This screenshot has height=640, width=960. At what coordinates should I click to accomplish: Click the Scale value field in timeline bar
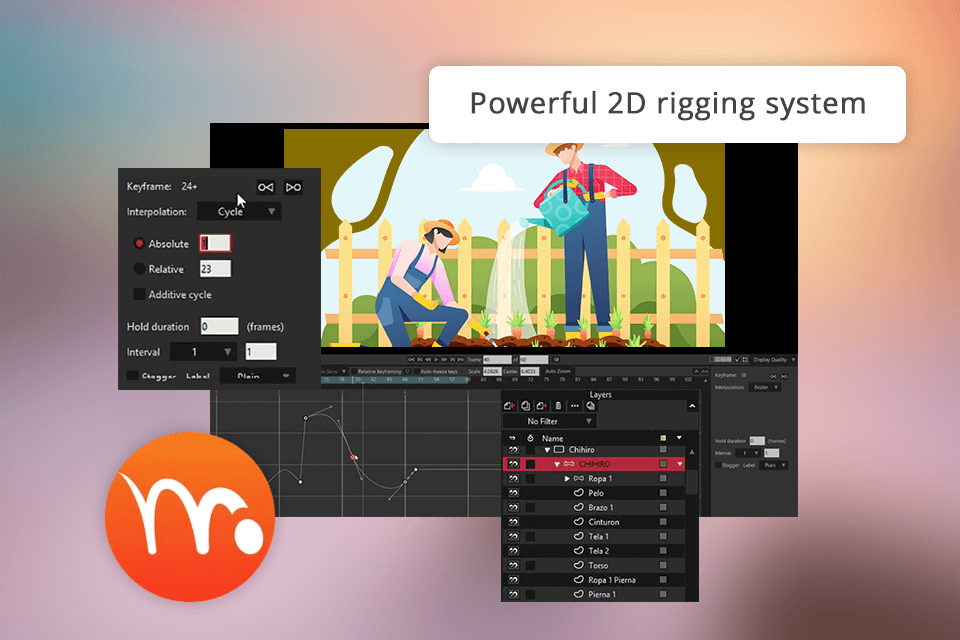pos(492,371)
